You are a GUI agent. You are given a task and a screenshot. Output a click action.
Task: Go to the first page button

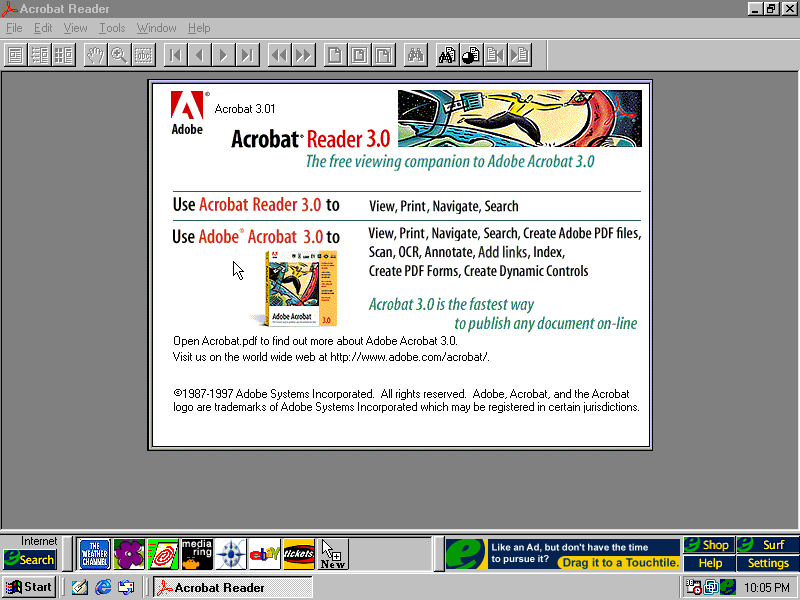click(175, 55)
